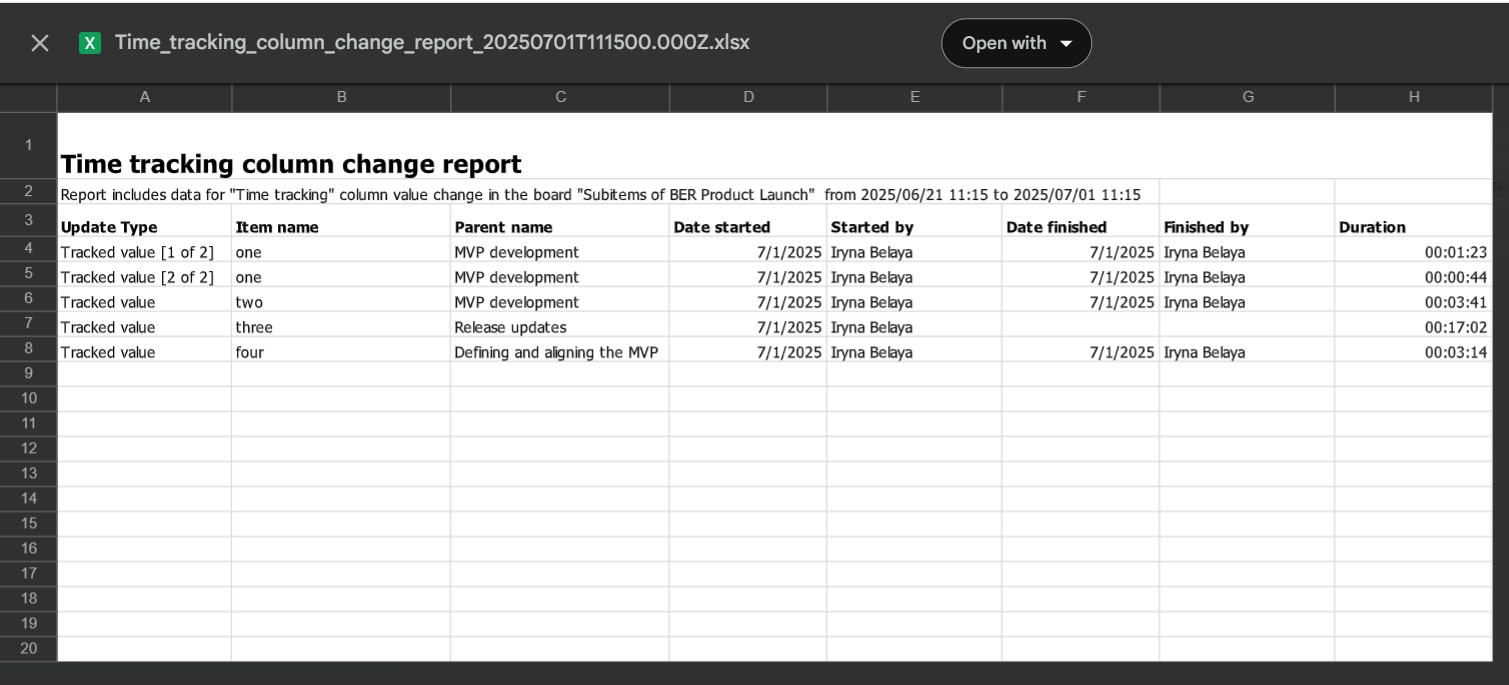The height and width of the screenshot is (685, 1509).
Task: Click the 'Release updates' parent name cell
Action: coord(560,327)
